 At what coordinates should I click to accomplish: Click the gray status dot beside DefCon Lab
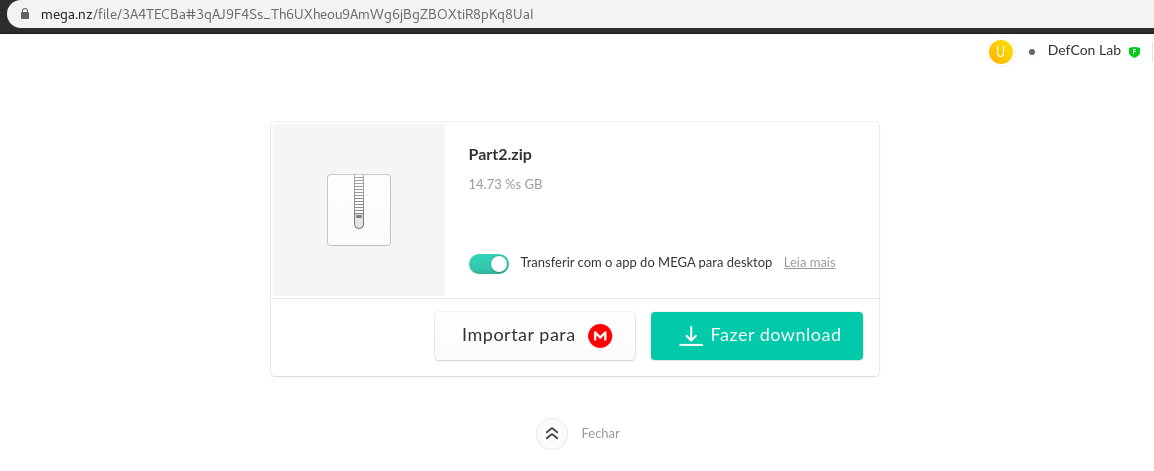point(1032,52)
